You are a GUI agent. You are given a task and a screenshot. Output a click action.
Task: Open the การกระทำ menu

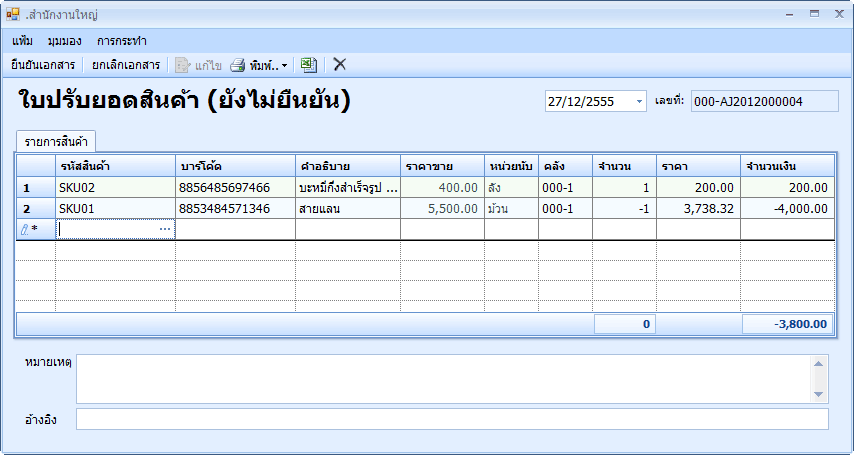(x=122, y=41)
